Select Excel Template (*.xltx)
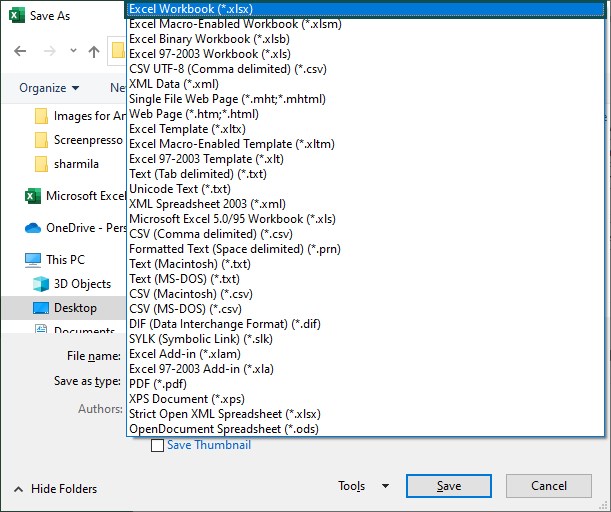The image size is (611, 512). [x=365, y=129]
